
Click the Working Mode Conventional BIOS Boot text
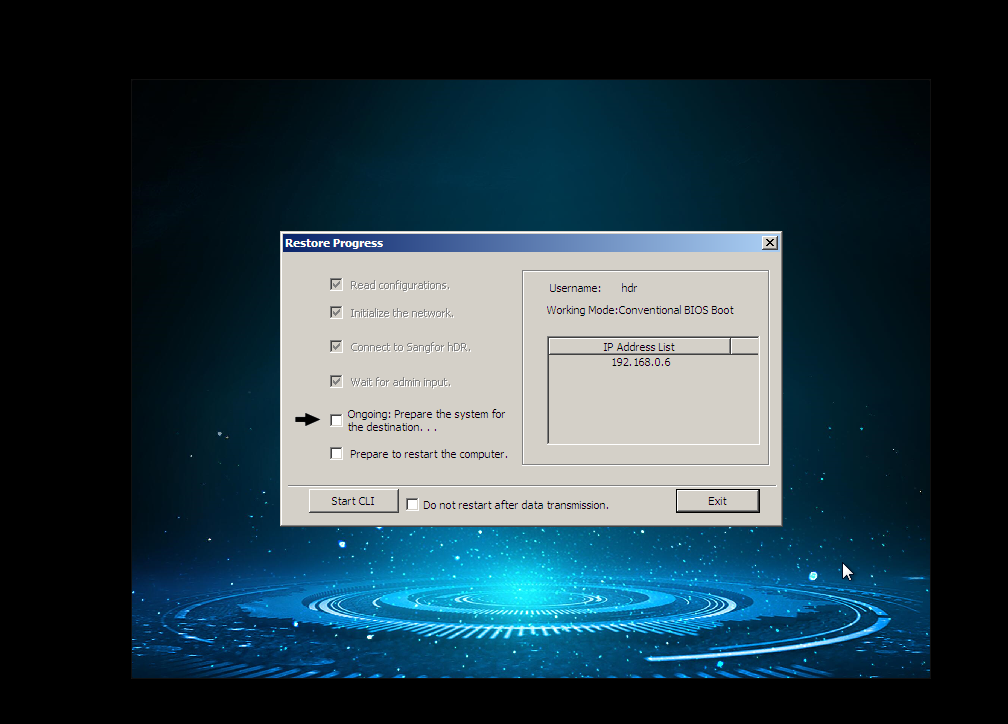point(640,310)
